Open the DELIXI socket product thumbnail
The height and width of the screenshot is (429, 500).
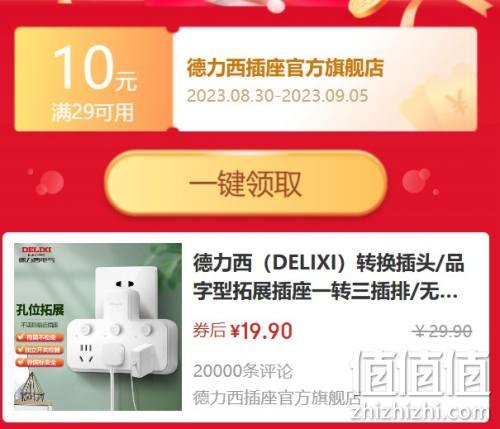(98, 327)
